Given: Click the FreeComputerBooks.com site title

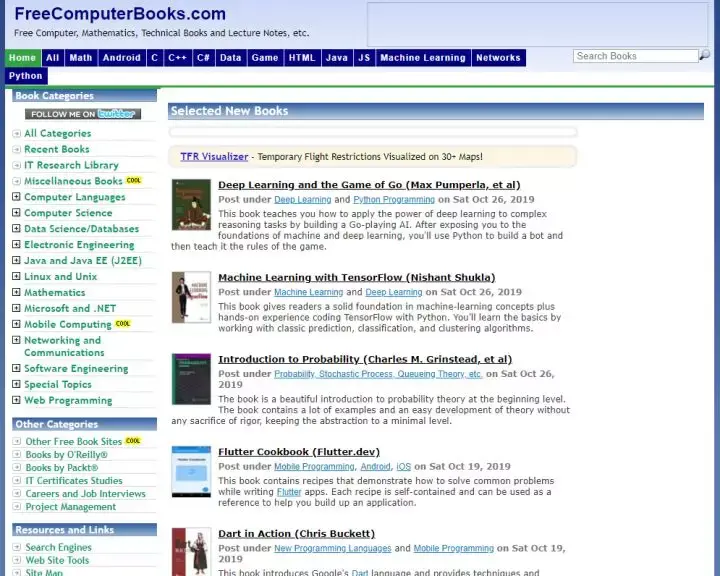Looking at the screenshot, I should click(x=120, y=14).
